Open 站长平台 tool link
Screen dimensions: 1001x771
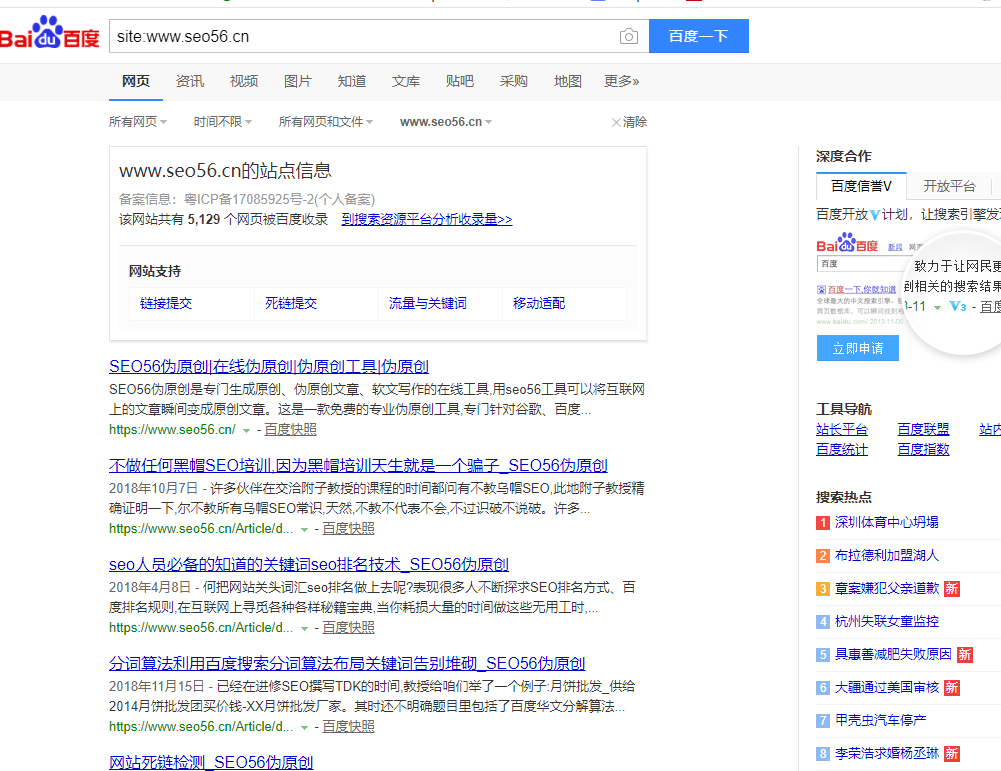842,430
